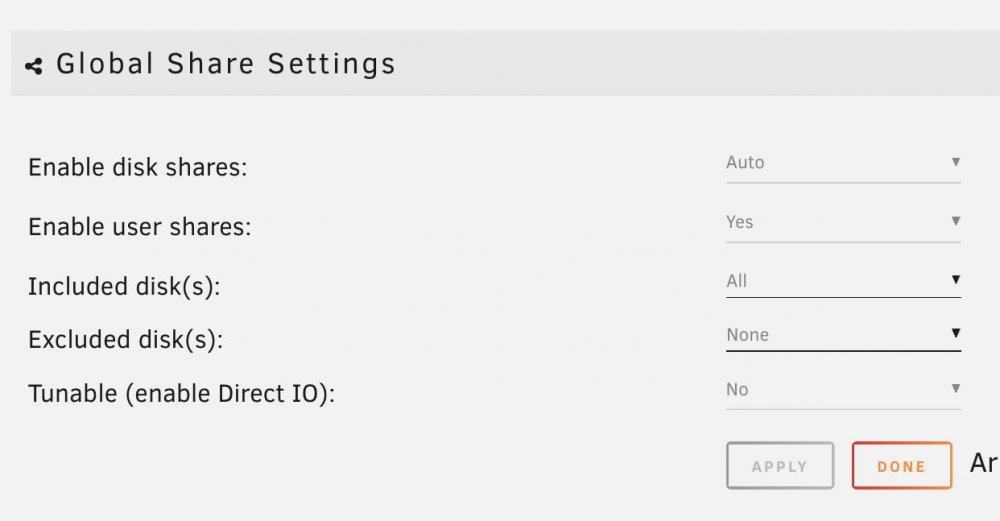Screen dimensions: 1000x521
Task: Expand the arrow on Enable disk shares selector
Action: point(955,162)
